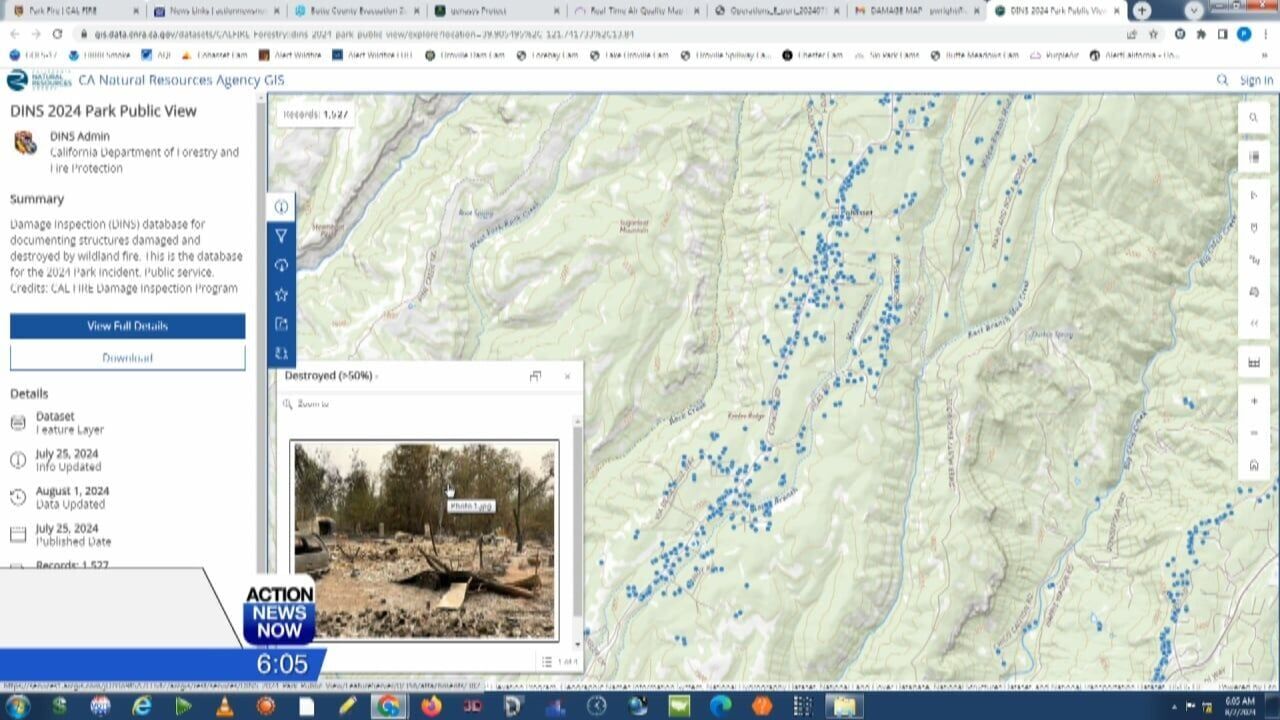Dock the Destroyed popup panel

click(535, 376)
